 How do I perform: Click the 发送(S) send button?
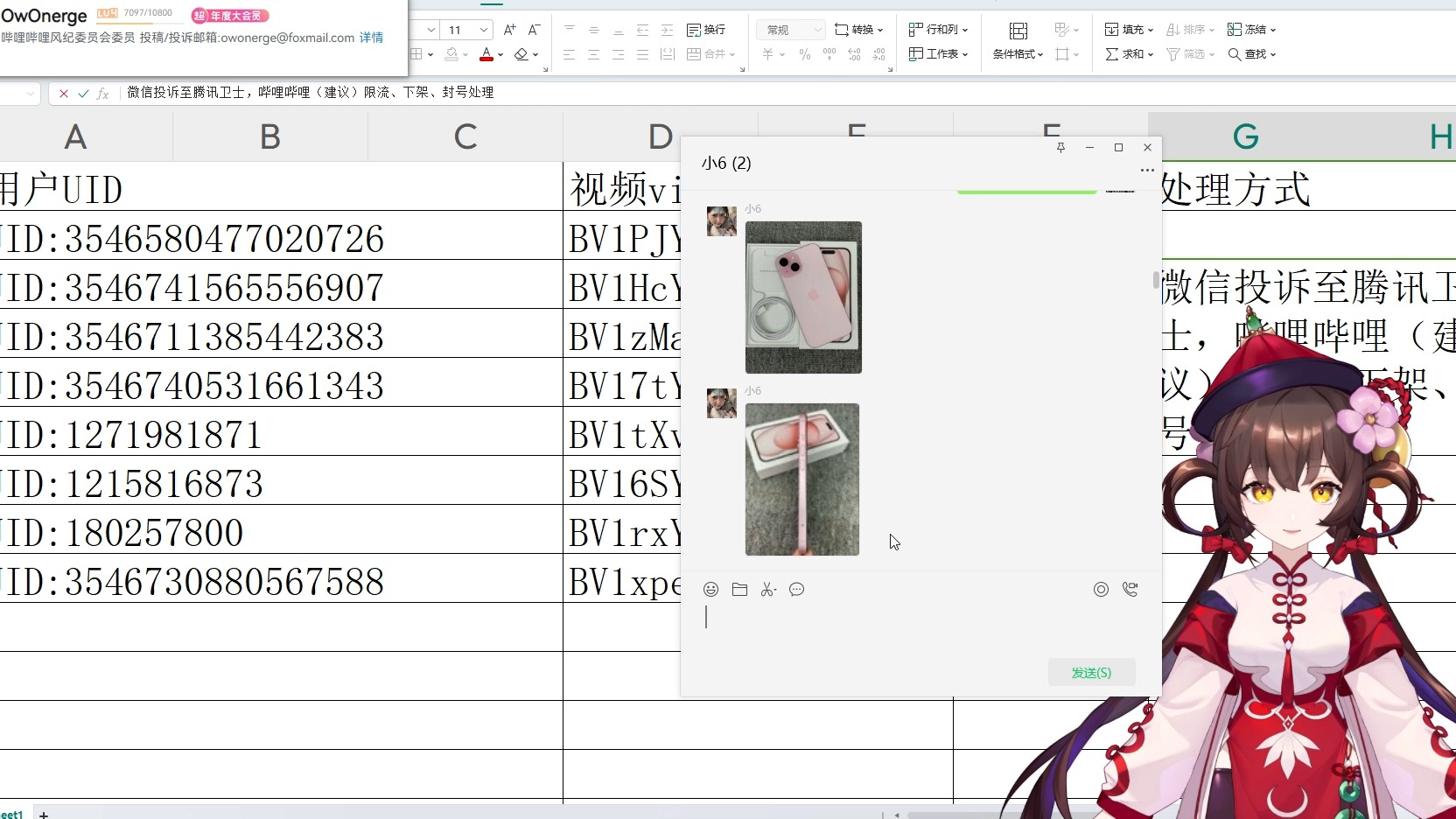[x=1092, y=672]
